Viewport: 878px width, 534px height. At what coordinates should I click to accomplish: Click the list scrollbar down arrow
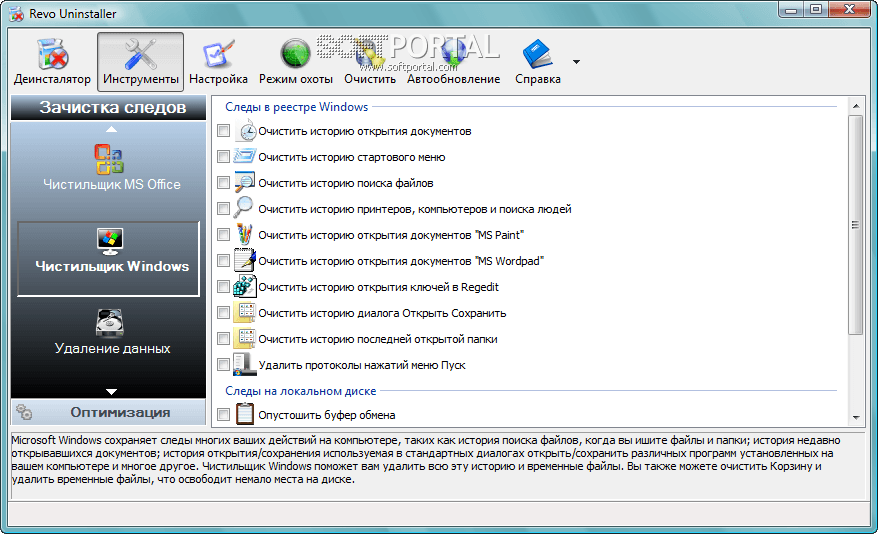[856, 418]
